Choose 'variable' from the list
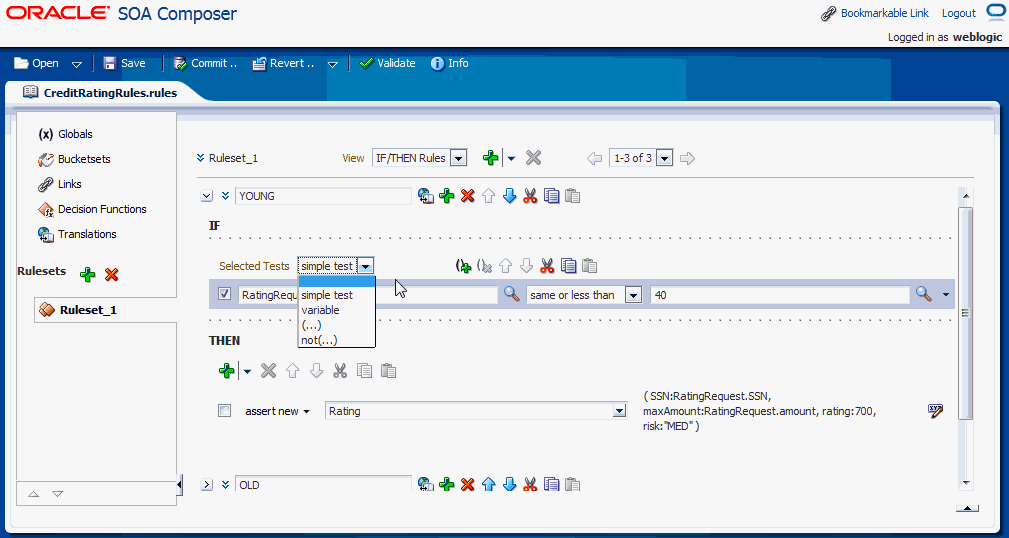Viewport: 1009px width, 538px height. (x=336, y=310)
